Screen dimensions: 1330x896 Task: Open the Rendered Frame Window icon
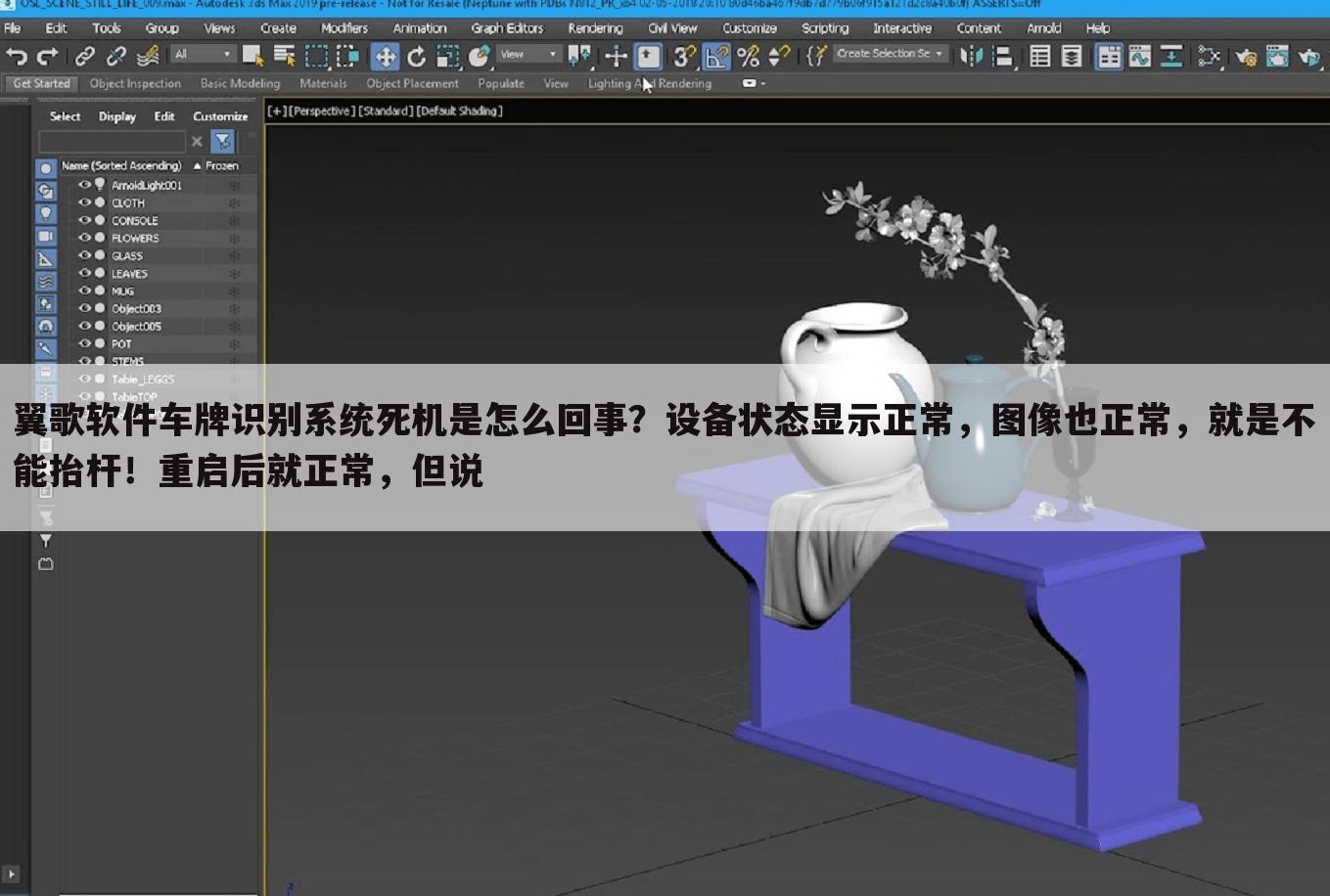[1277, 57]
